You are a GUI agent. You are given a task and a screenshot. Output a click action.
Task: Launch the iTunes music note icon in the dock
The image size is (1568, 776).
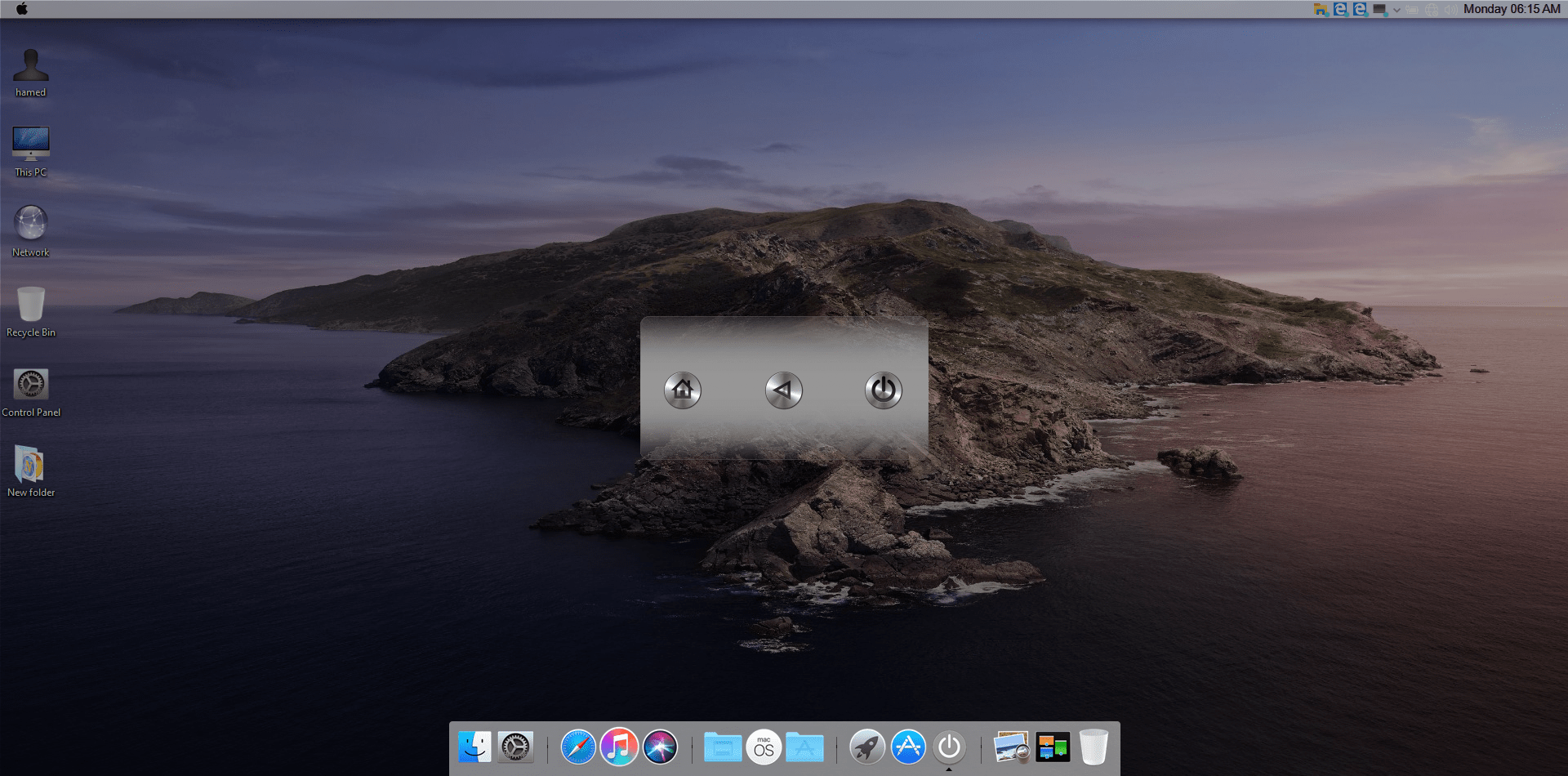619,747
